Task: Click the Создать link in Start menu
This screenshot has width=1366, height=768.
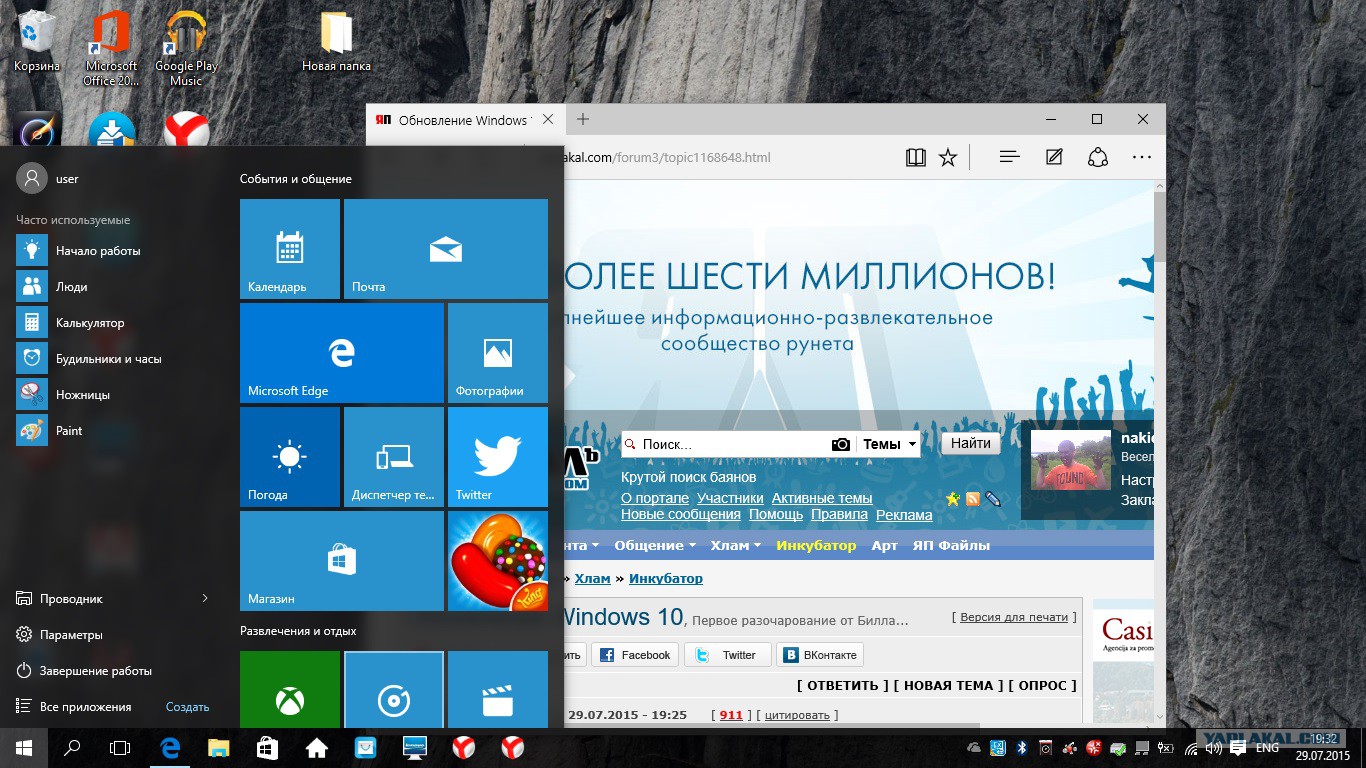Action: [x=187, y=706]
